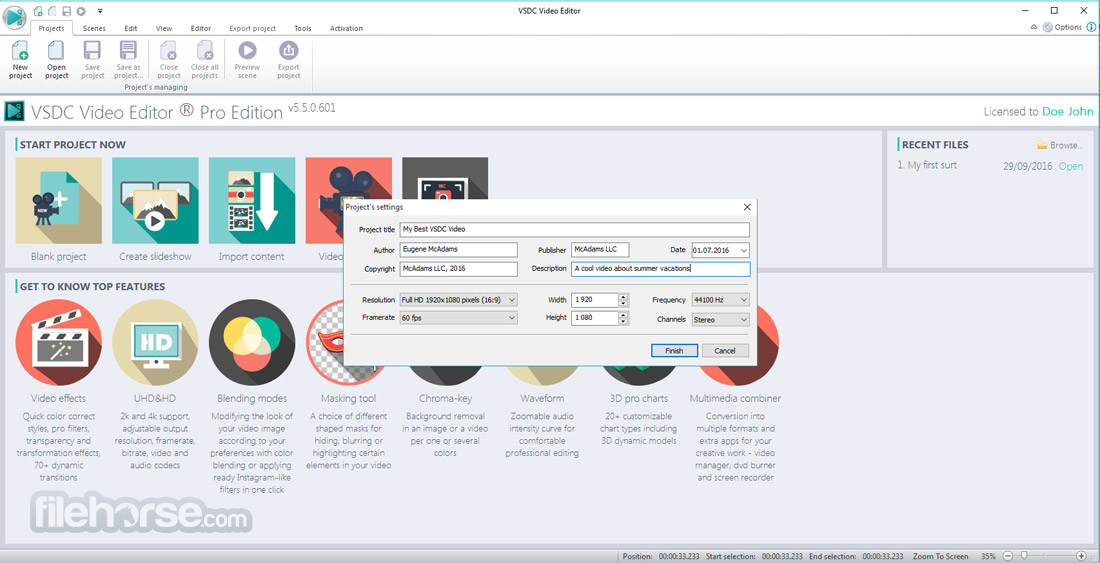
Task: Click the Browse link in Recent Files
Action: (1066, 145)
